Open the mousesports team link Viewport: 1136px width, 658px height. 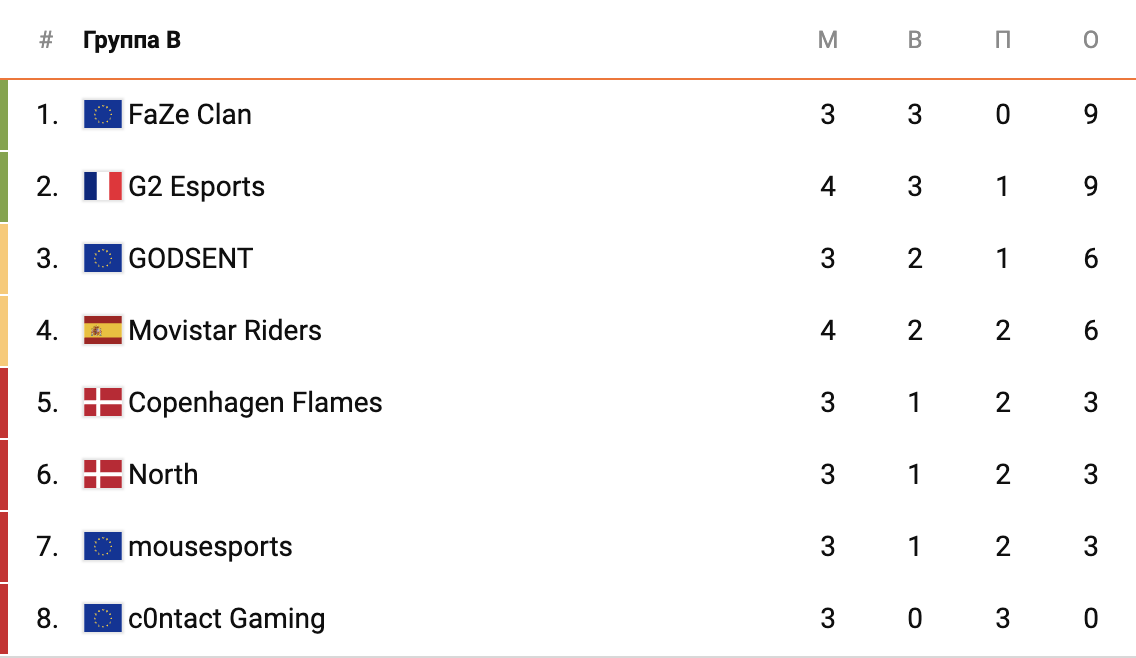pyautogui.click(x=211, y=546)
